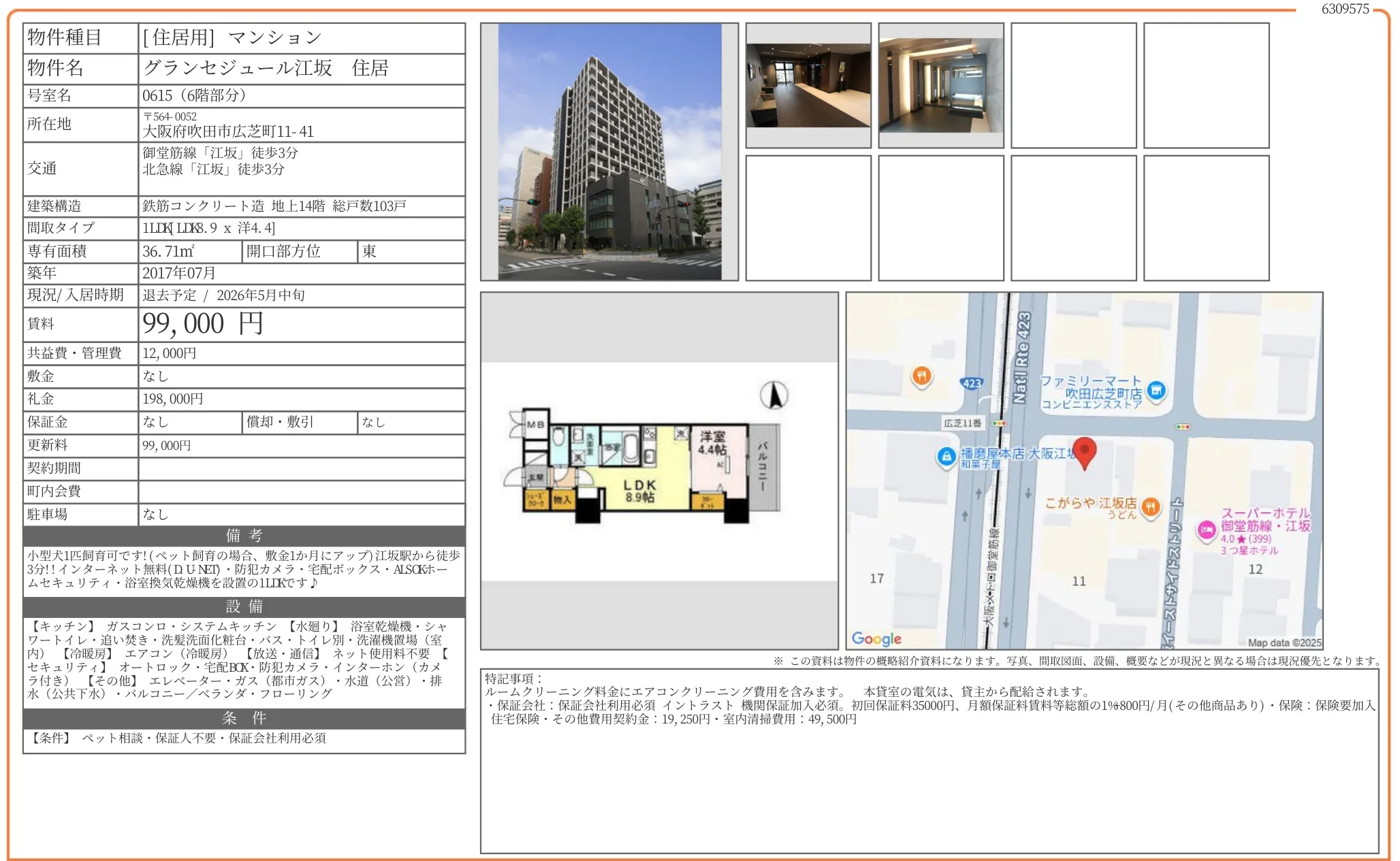Click the 99,000 円 rent amount

click(202, 324)
